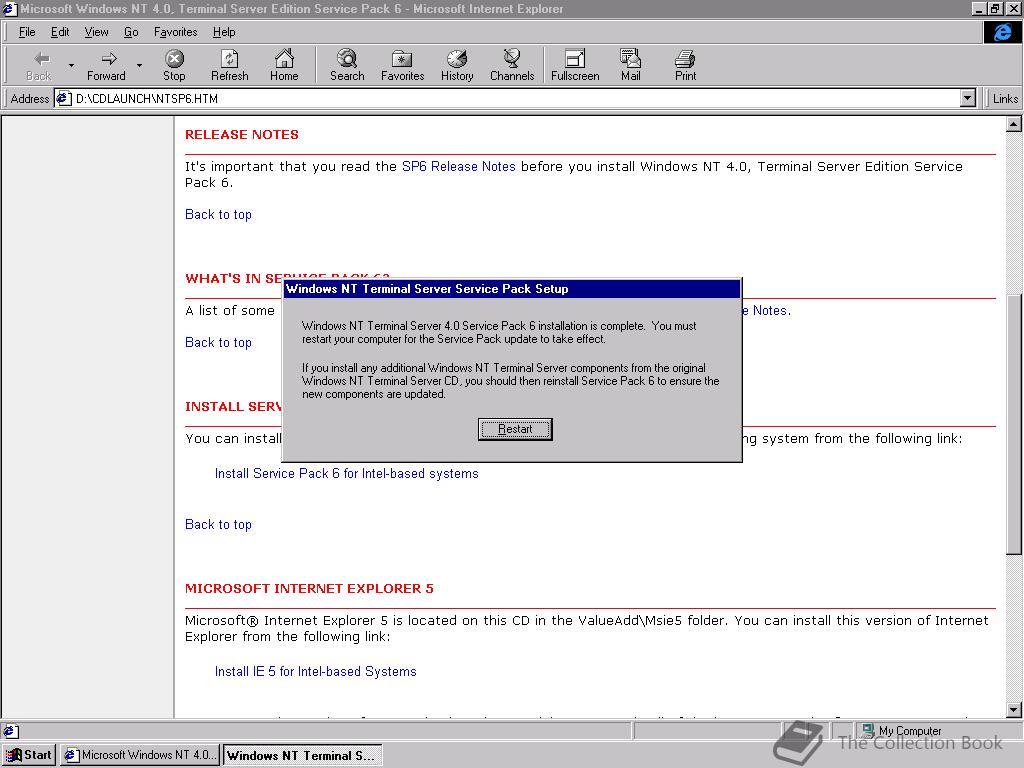The height and width of the screenshot is (768, 1024).
Task: Open the Channels toolbar button
Action: (x=512, y=66)
